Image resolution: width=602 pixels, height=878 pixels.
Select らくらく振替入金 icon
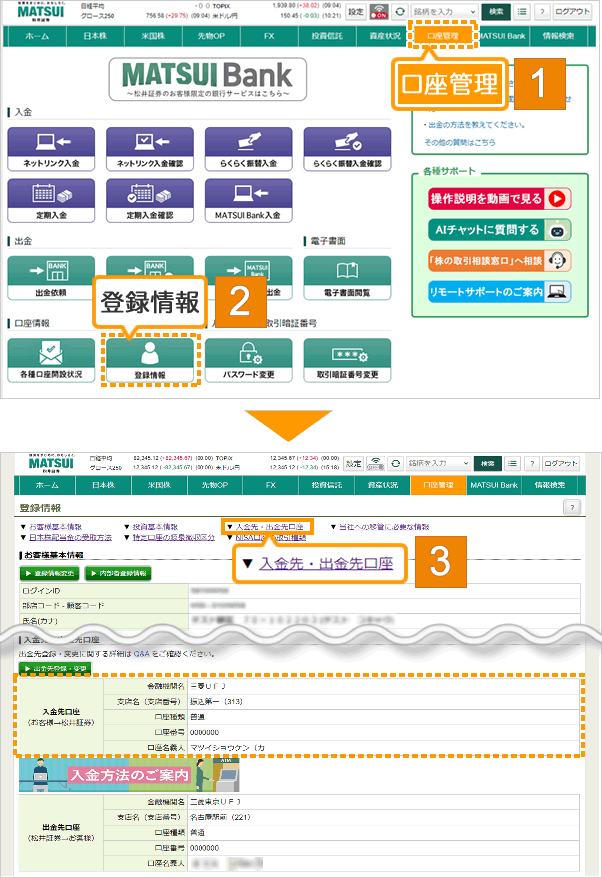pos(249,148)
